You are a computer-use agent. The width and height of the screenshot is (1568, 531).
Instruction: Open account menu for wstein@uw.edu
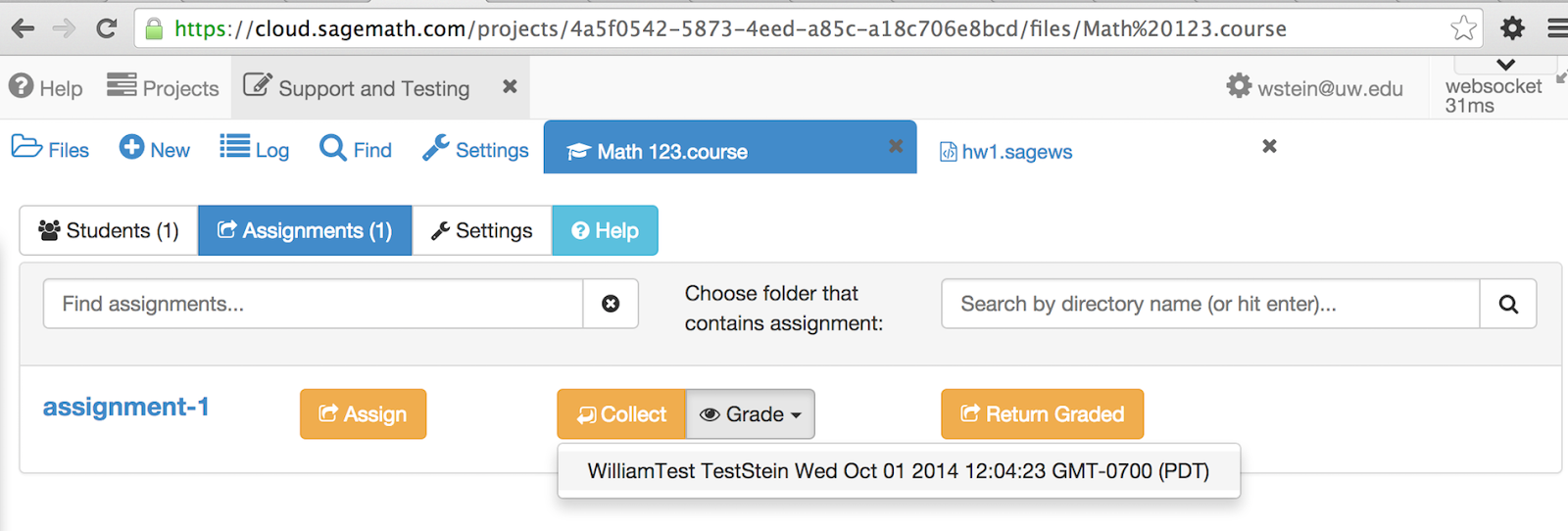1314,87
